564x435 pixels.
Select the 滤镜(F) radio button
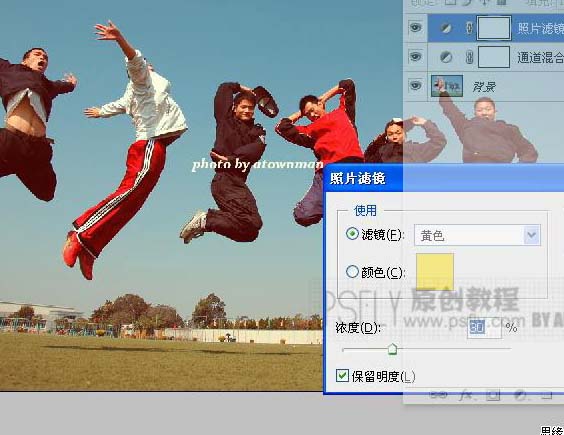pos(352,234)
